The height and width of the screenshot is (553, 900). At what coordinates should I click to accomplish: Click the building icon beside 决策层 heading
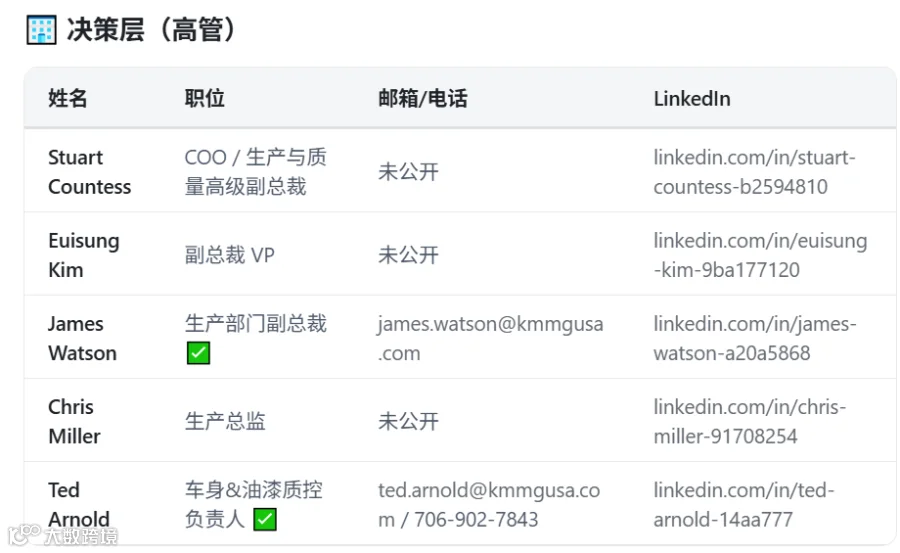click(41, 30)
